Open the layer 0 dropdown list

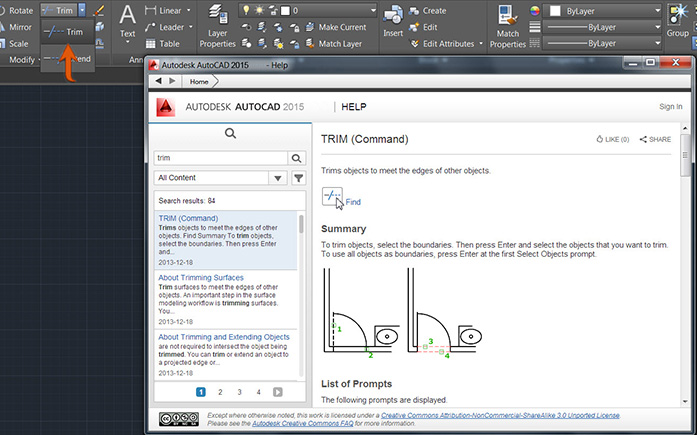pos(373,10)
